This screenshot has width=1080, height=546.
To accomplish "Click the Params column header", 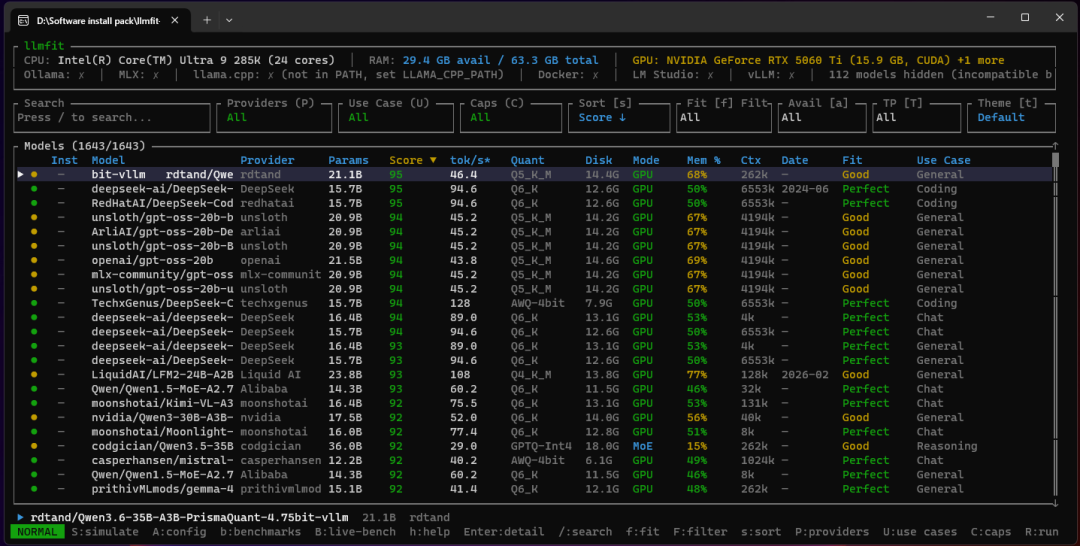I will coord(348,160).
